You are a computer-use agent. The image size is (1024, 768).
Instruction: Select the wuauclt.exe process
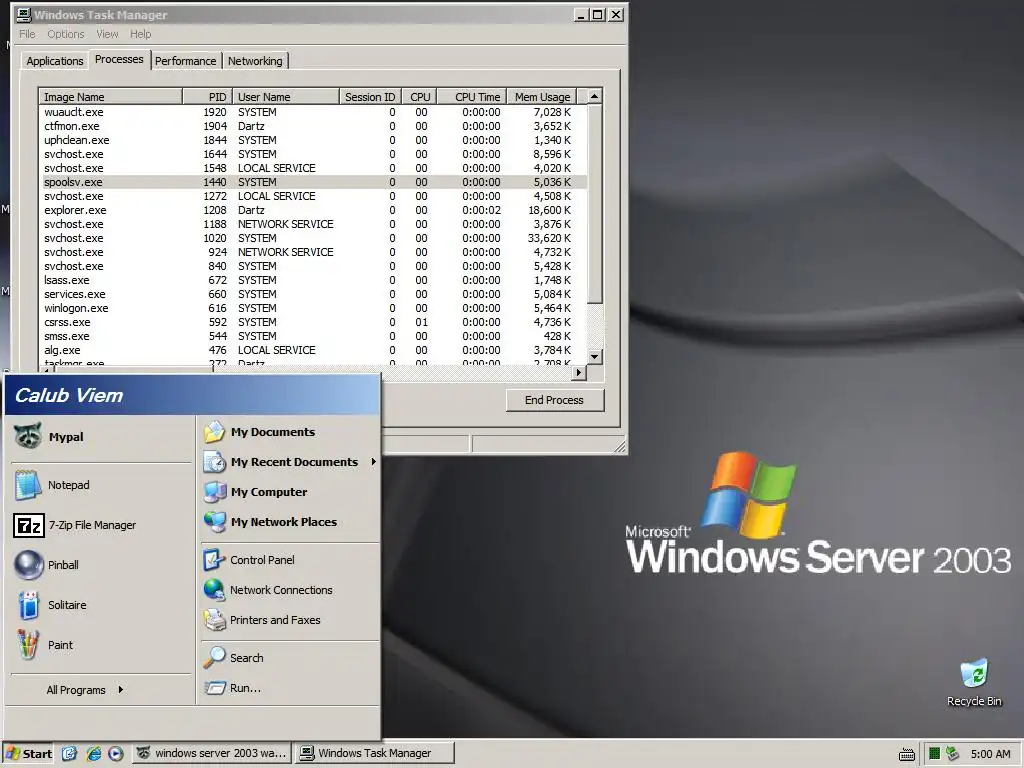coord(312,112)
